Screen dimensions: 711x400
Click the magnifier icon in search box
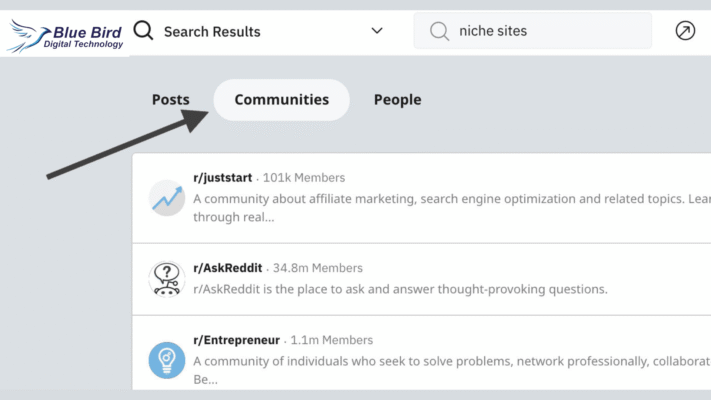coord(439,31)
